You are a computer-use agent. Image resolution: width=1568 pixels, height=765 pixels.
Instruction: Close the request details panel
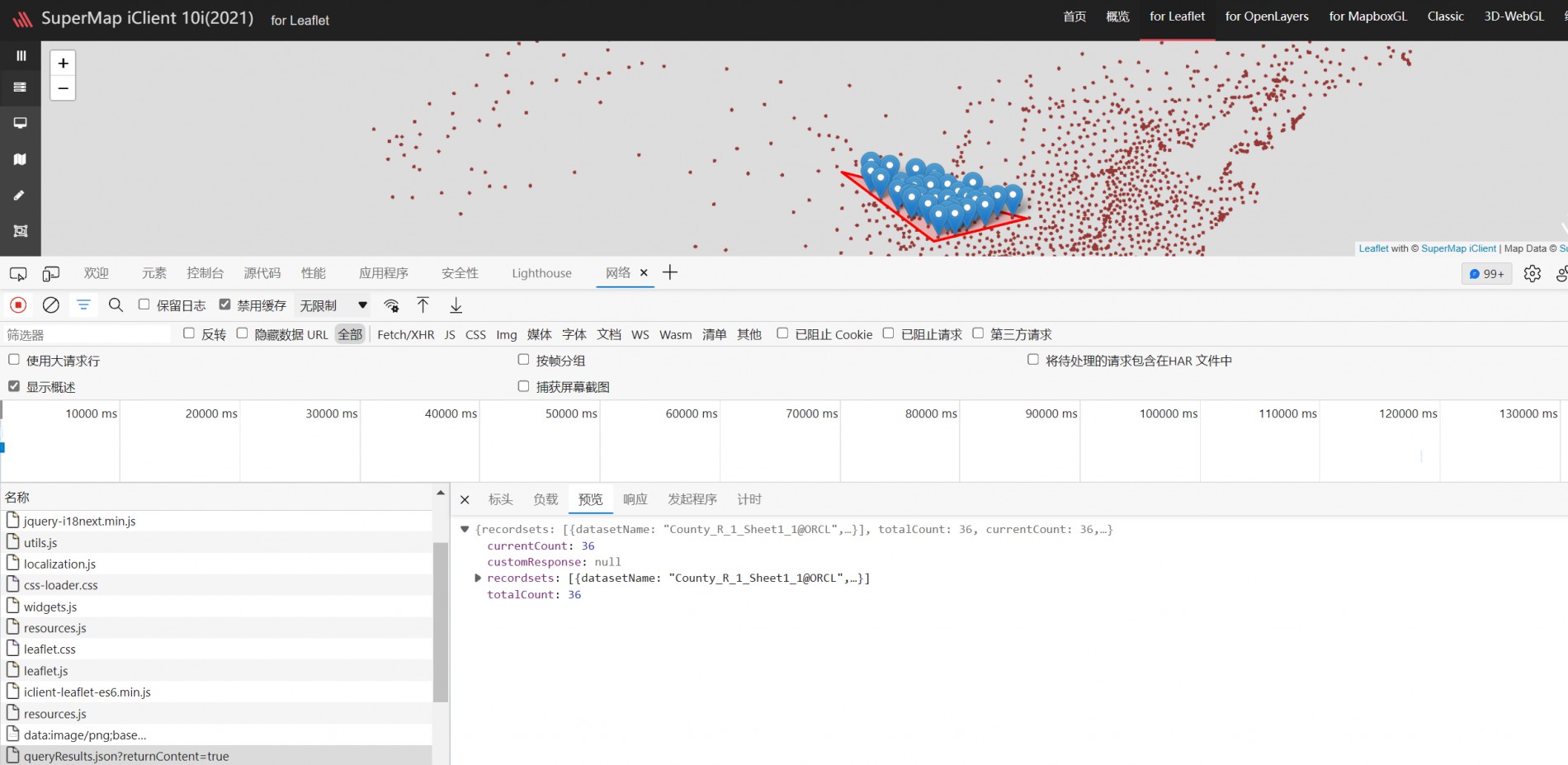(465, 499)
